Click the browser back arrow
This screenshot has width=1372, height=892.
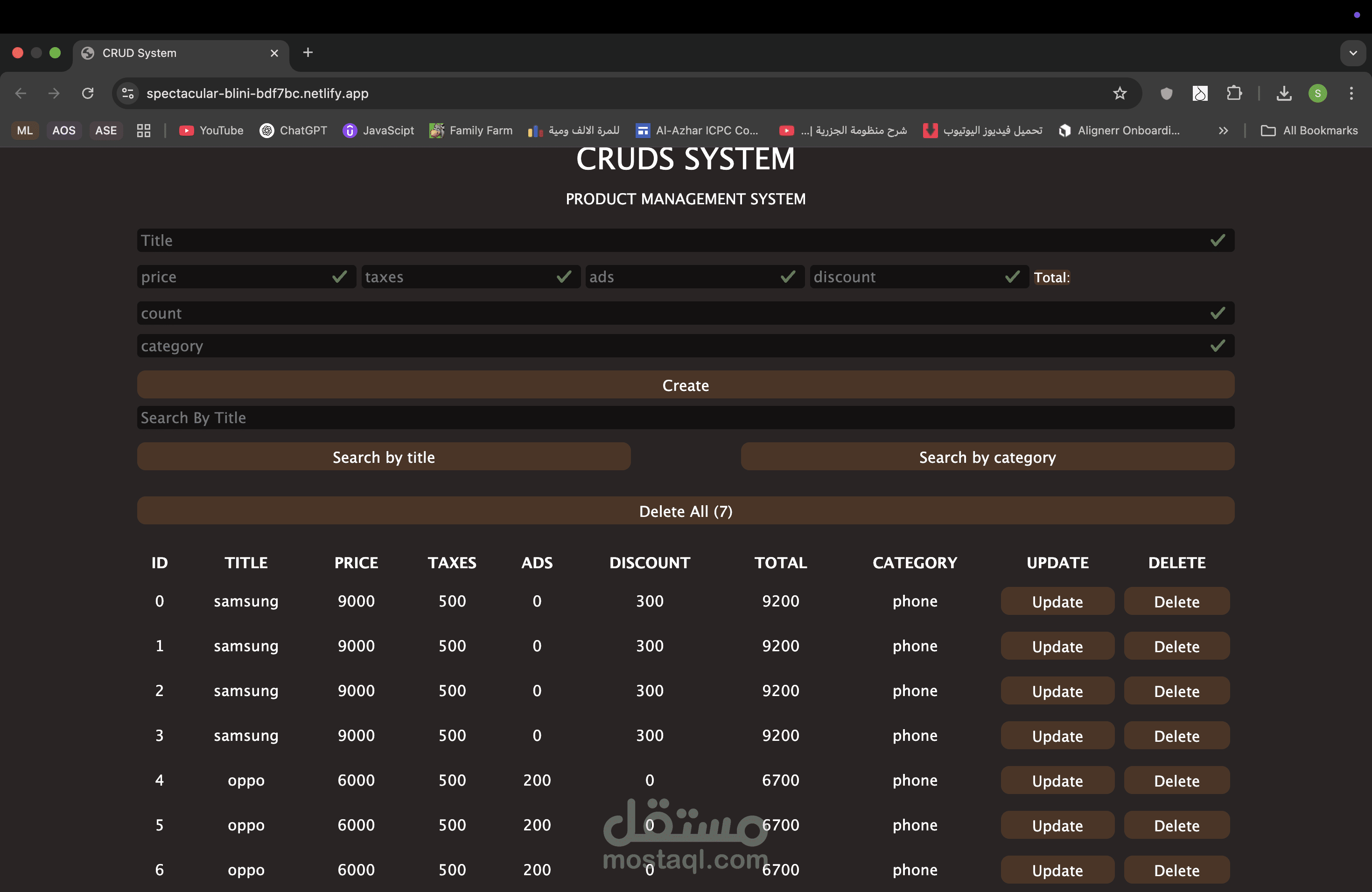pyautogui.click(x=21, y=93)
